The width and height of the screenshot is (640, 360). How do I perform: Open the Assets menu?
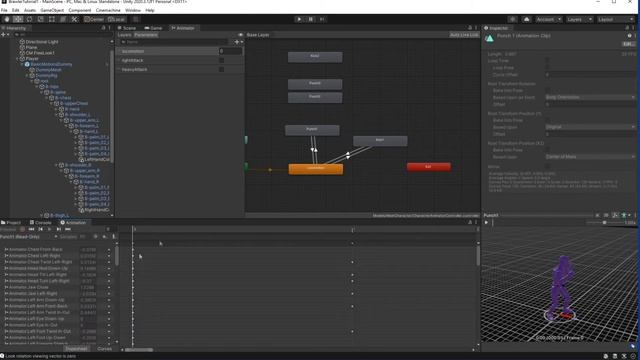(x=30, y=10)
